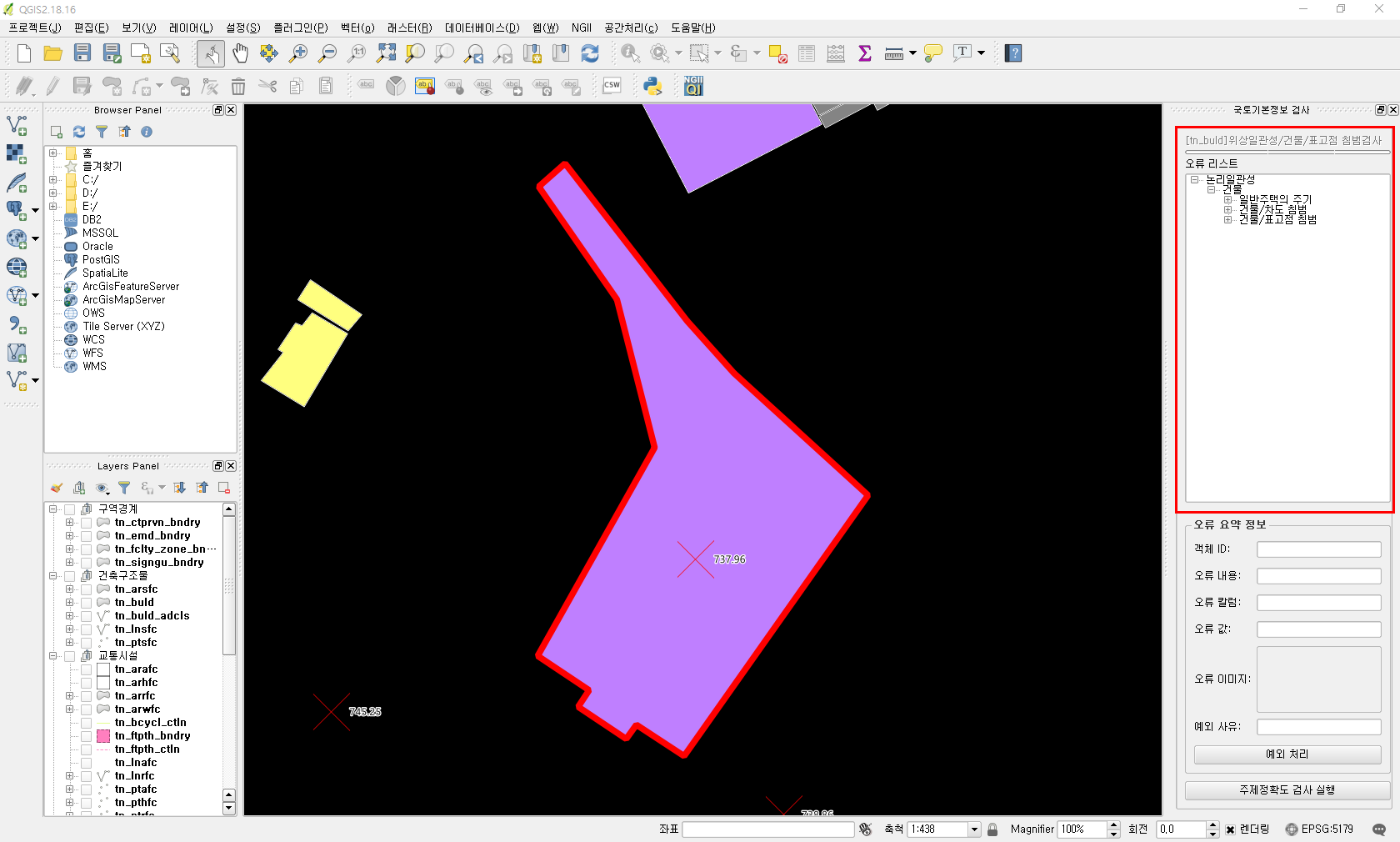Click the 예외 처리 button
Viewport: 1400px width, 842px height.
pyautogui.click(x=1287, y=754)
